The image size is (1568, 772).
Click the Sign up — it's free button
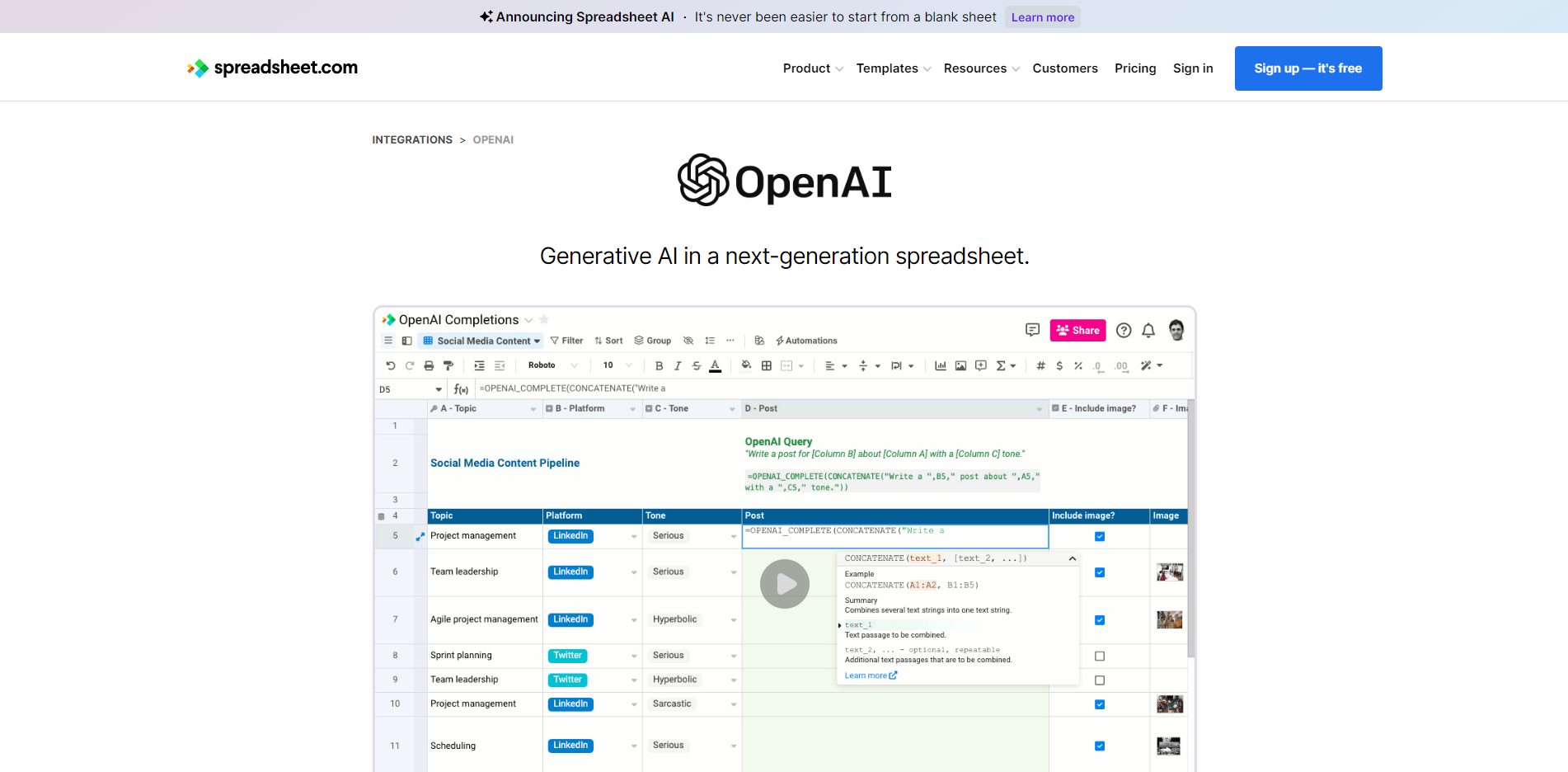point(1308,68)
